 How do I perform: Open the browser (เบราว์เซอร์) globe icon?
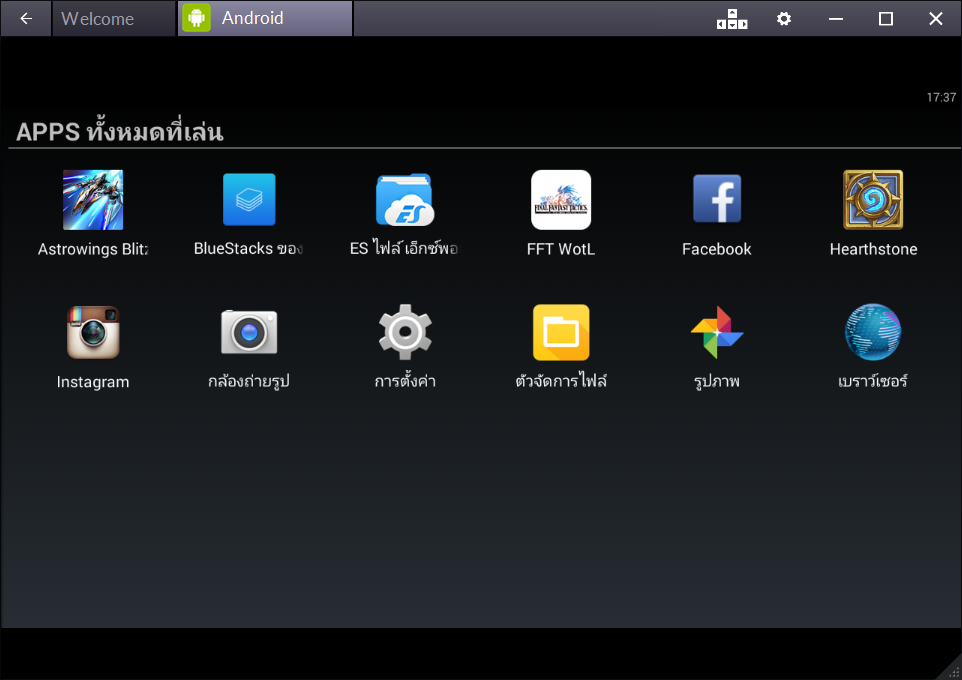point(873,332)
